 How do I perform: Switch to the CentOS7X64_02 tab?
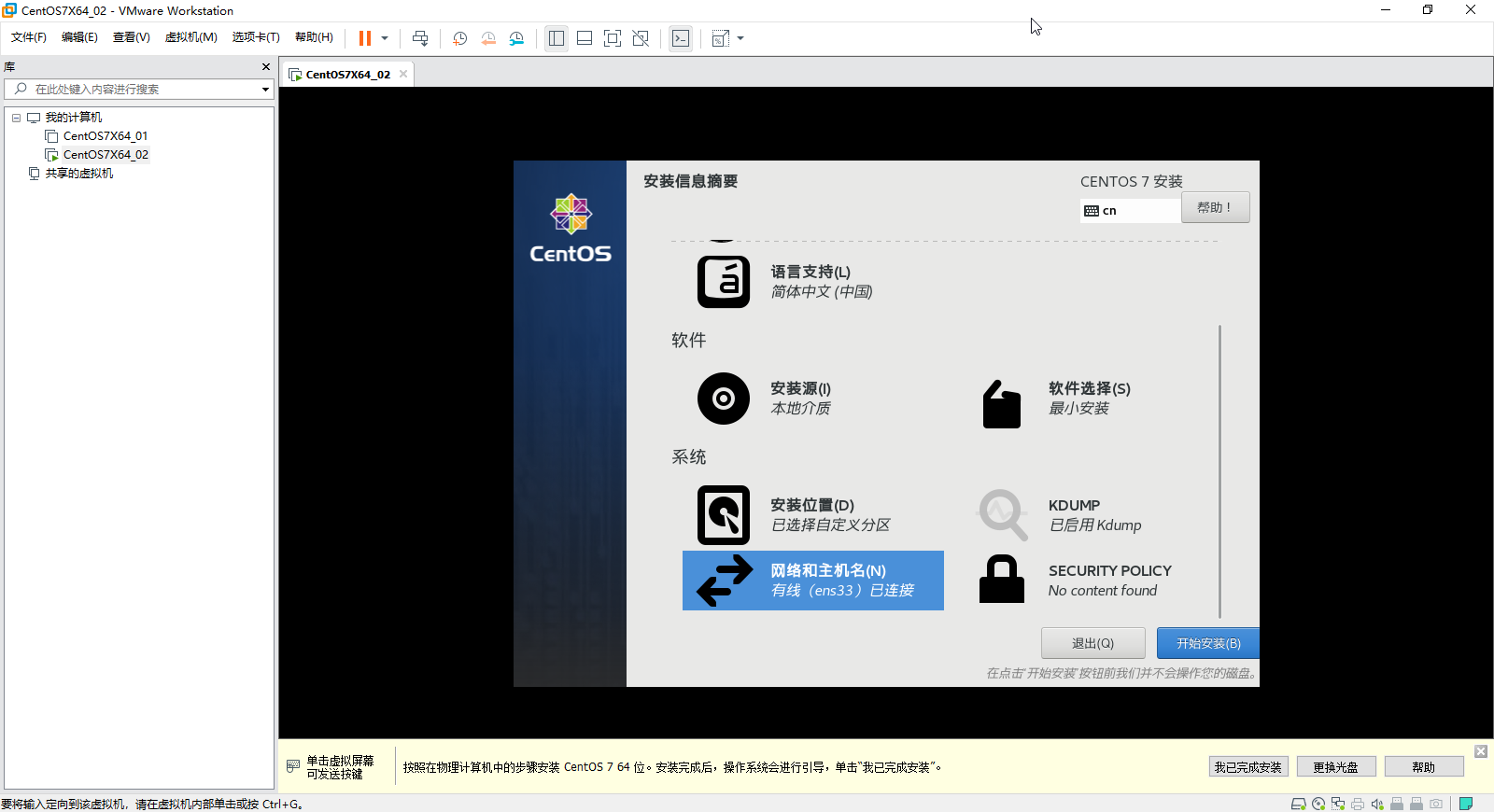pos(347,74)
